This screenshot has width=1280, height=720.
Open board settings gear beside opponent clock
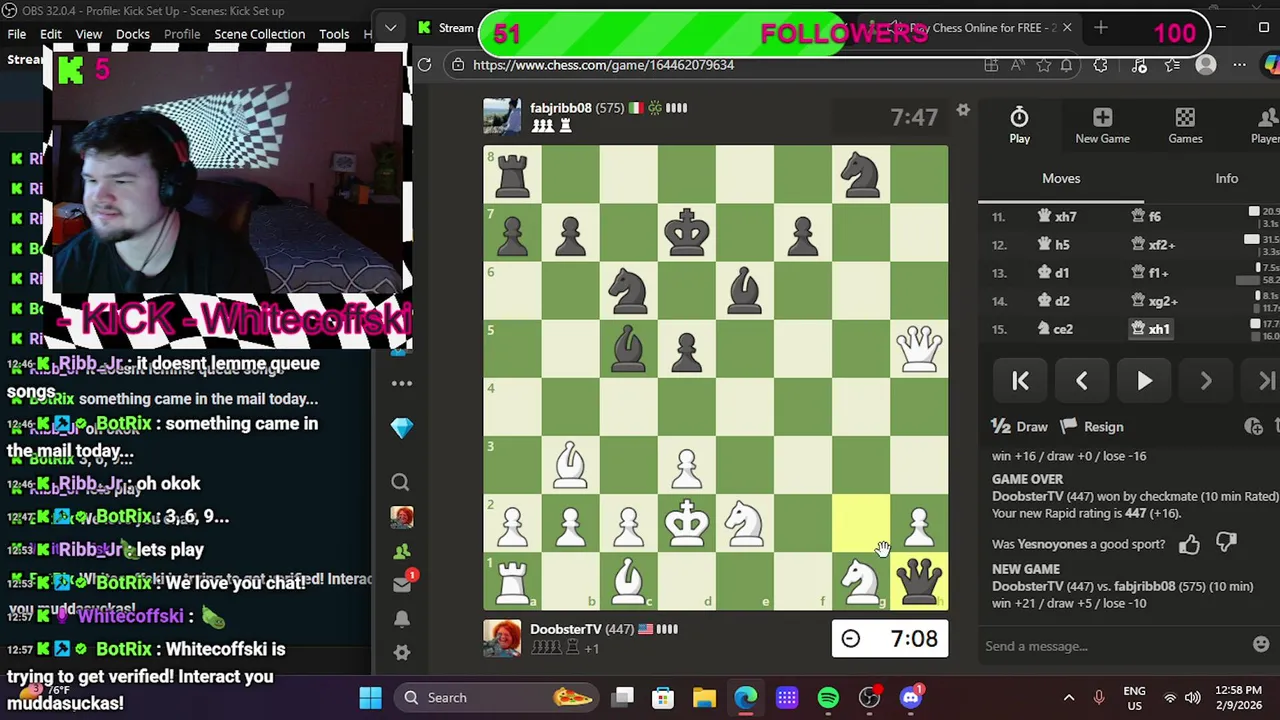tap(963, 110)
